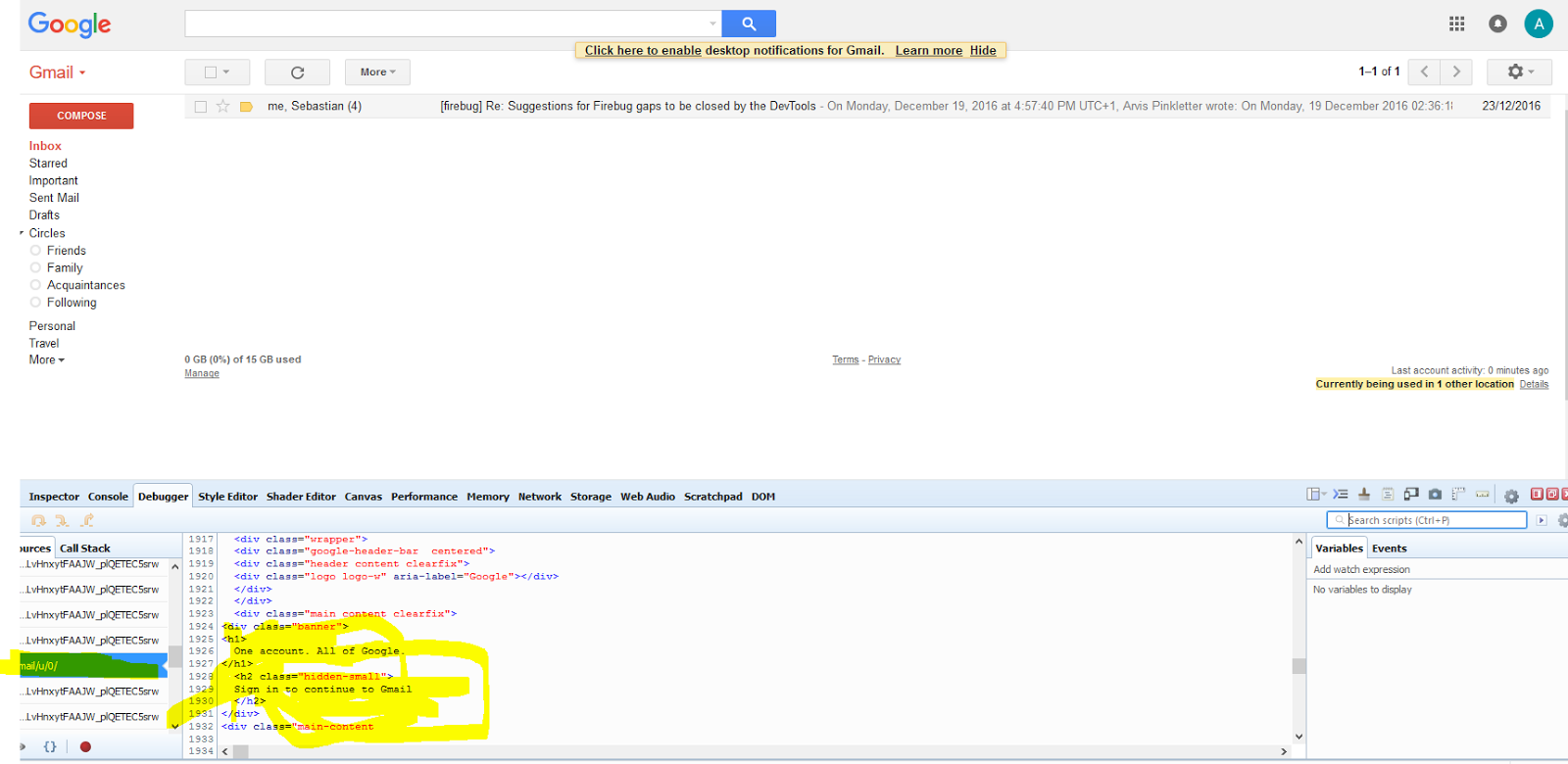Screen dimensions: 1568x764
Task: Star the firebug email
Action: (x=222, y=106)
